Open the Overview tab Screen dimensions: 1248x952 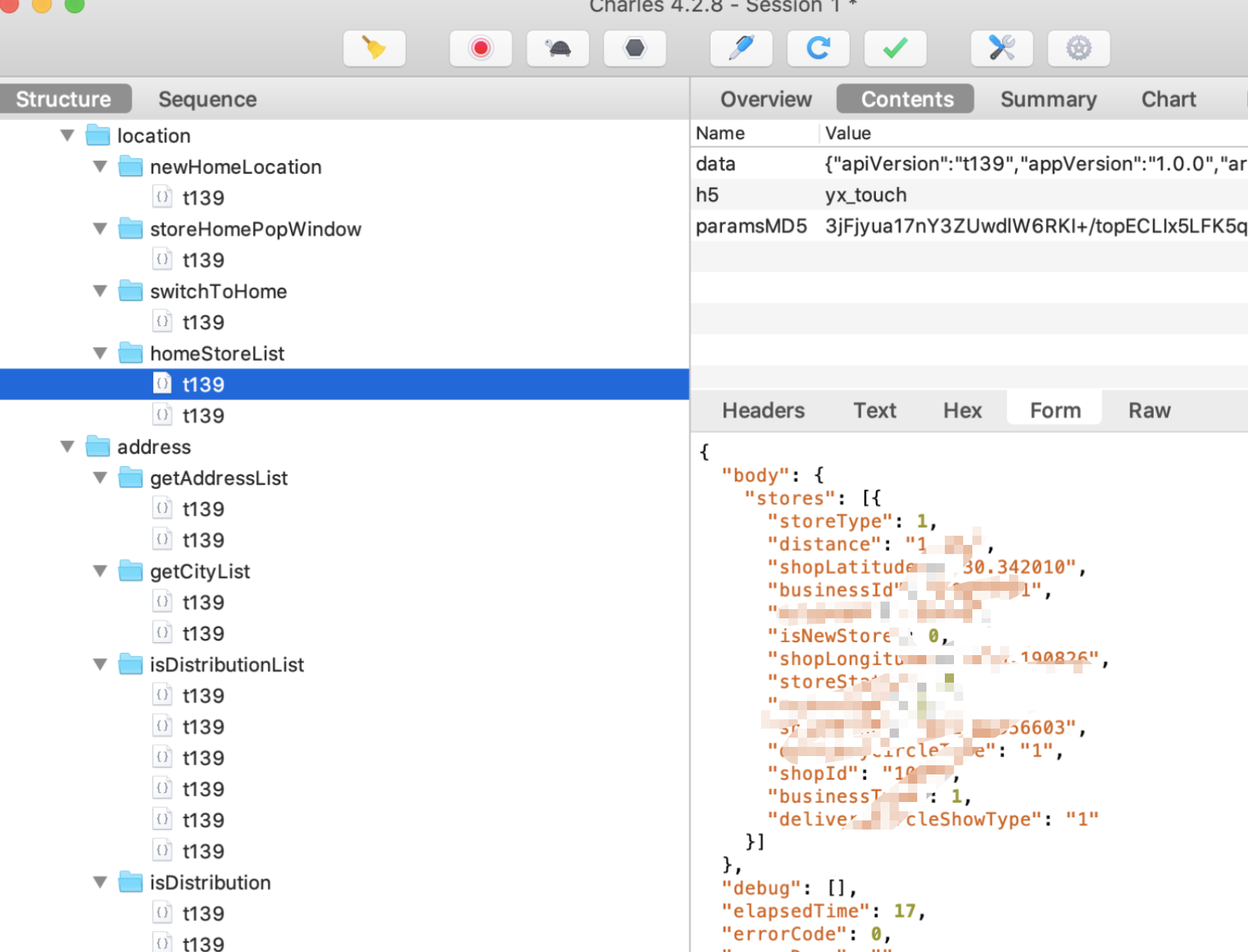click(766, 99)
